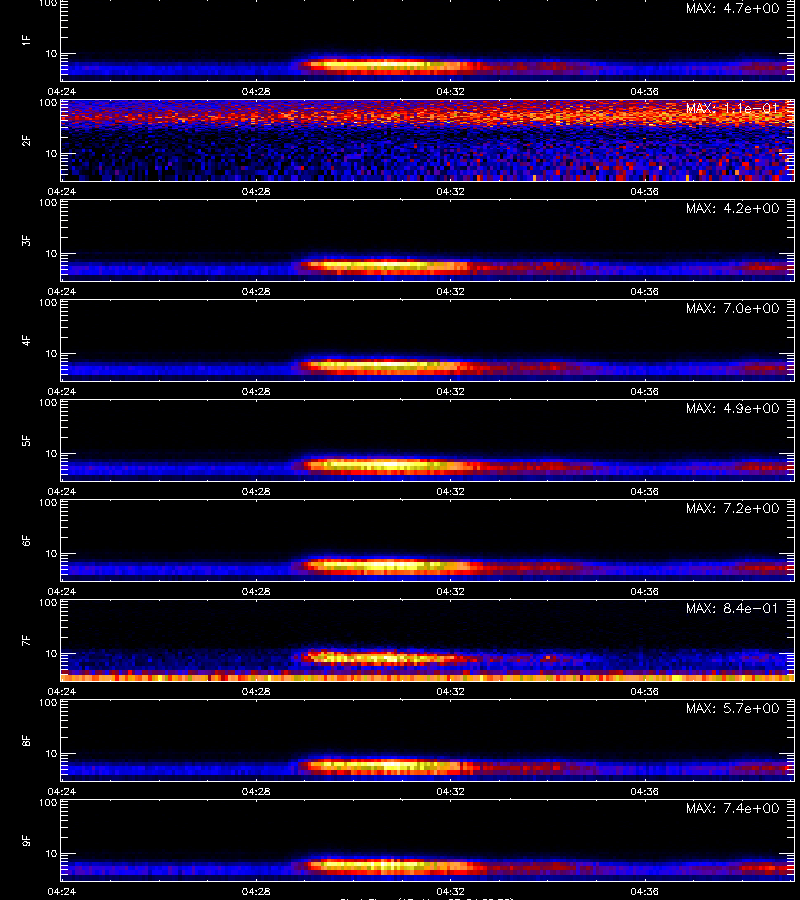
Task: Click 04:28 time label under 3F panel
Action: point(256,291)
